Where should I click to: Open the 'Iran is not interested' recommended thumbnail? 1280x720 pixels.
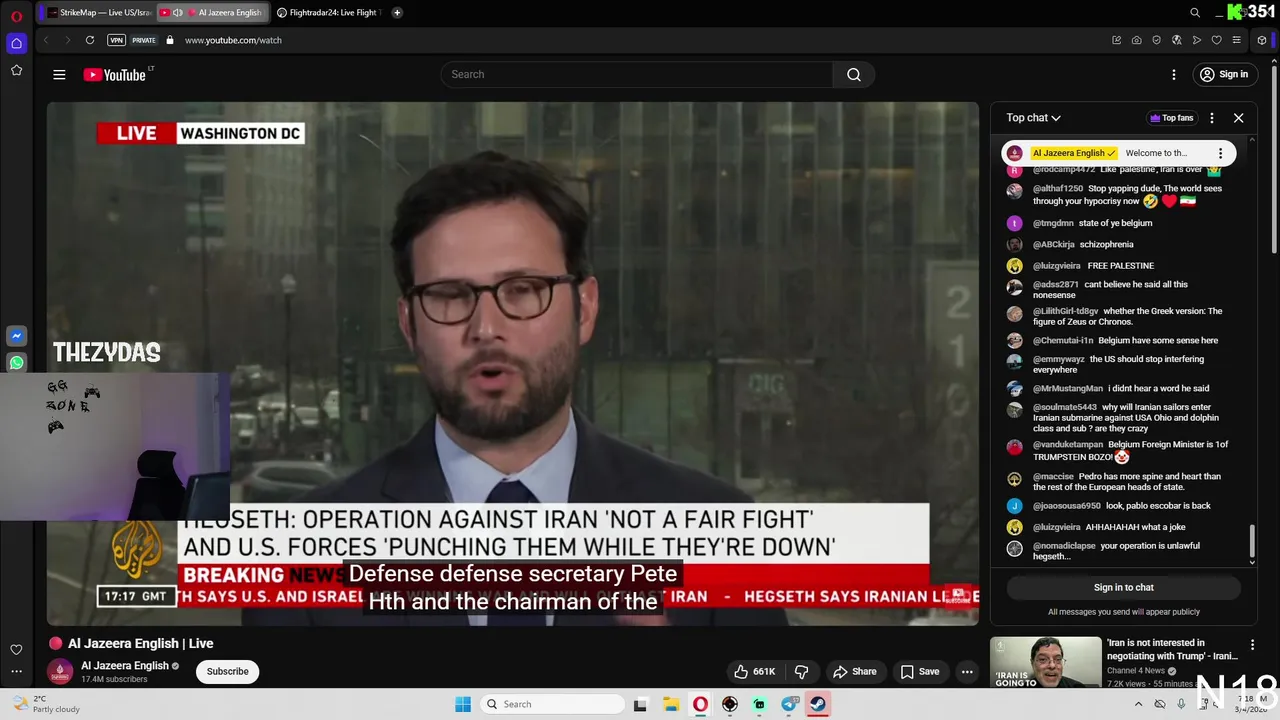[1046, 662]
